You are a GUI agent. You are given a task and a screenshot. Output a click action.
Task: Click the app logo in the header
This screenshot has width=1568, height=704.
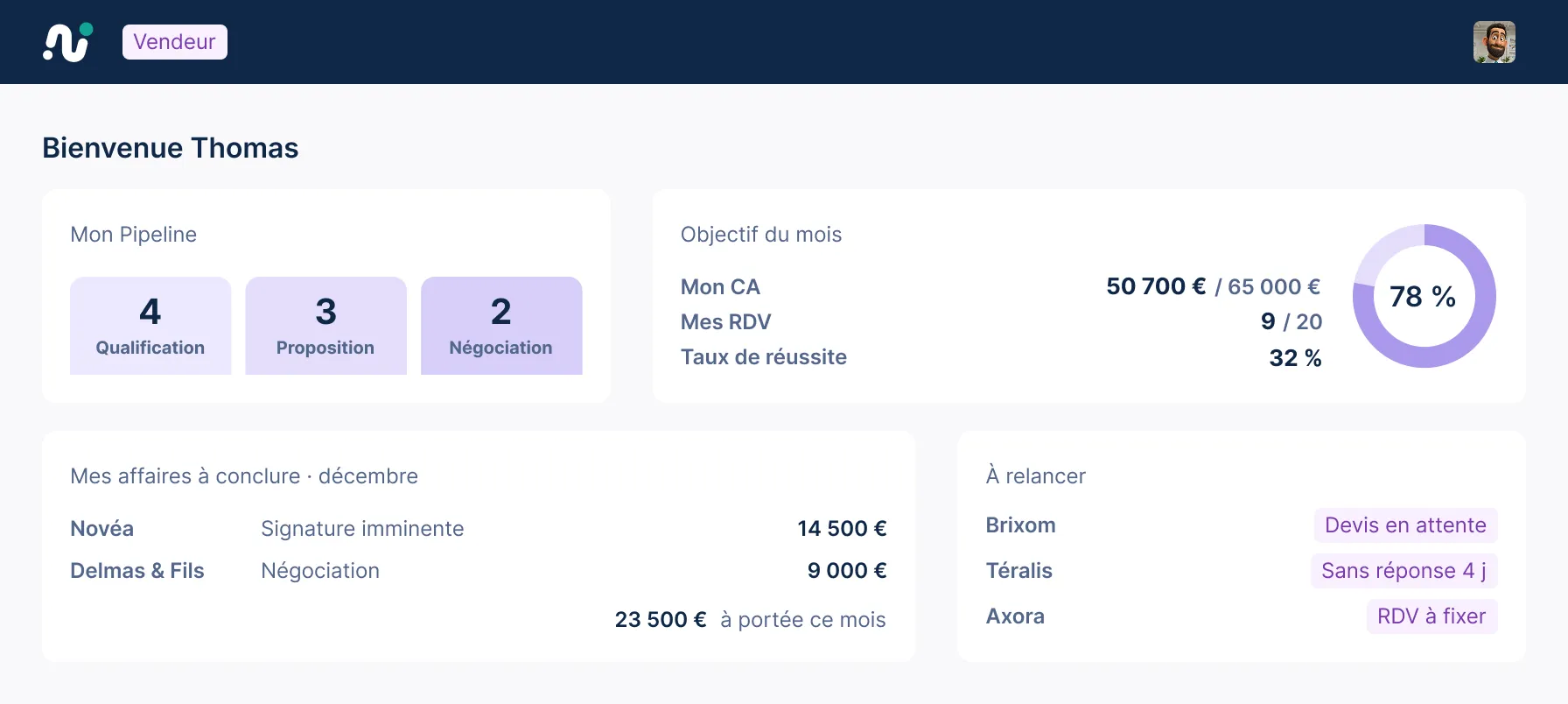click(x=68, y=42)
